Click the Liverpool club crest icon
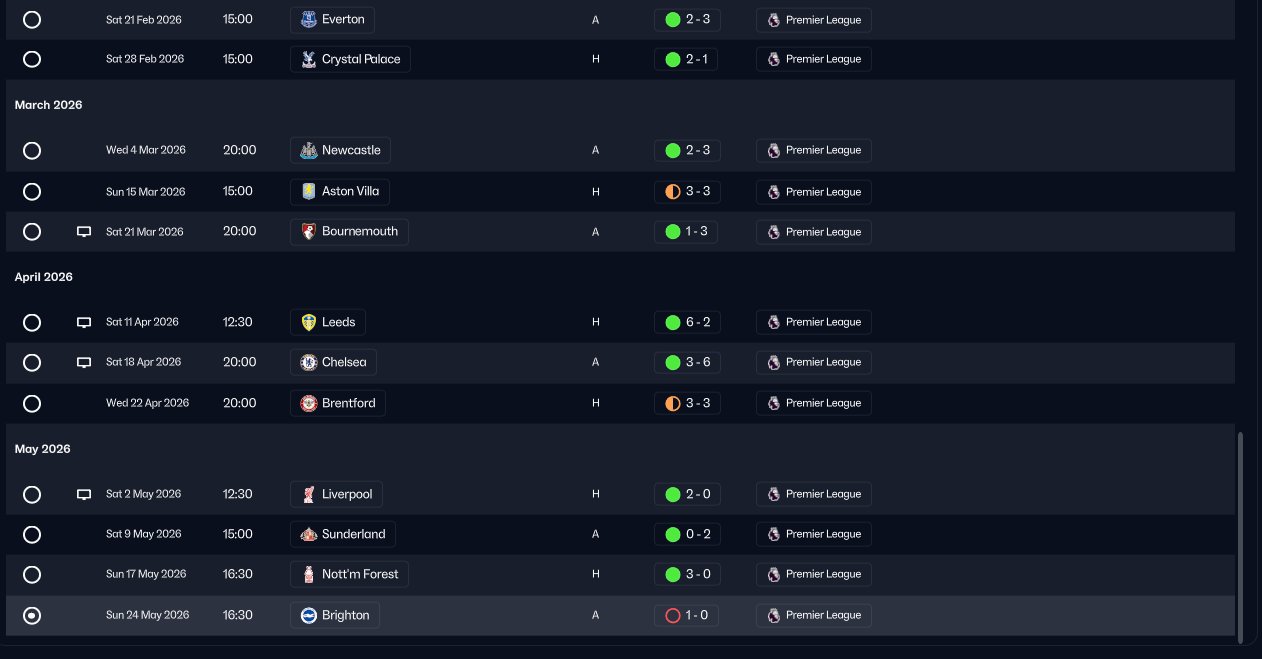The height and width of the screenshot is (659, 1262). 309,494
